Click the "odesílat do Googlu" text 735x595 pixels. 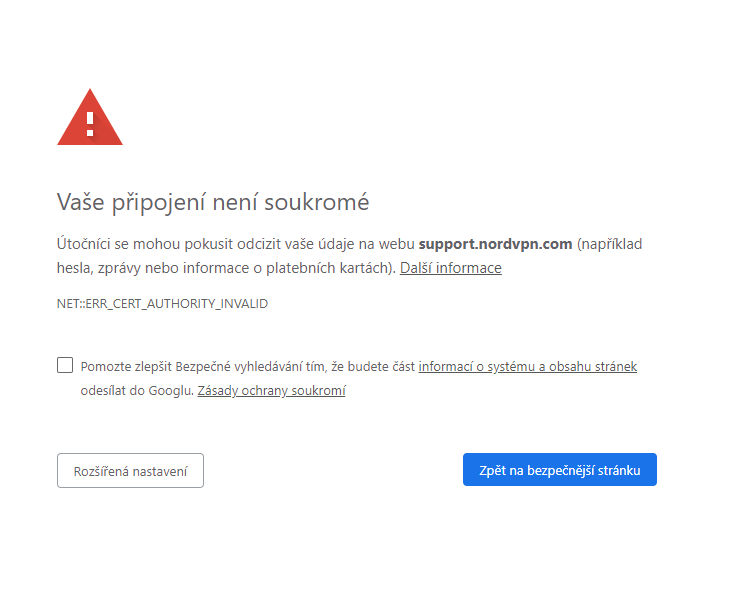tap(136, 390)
